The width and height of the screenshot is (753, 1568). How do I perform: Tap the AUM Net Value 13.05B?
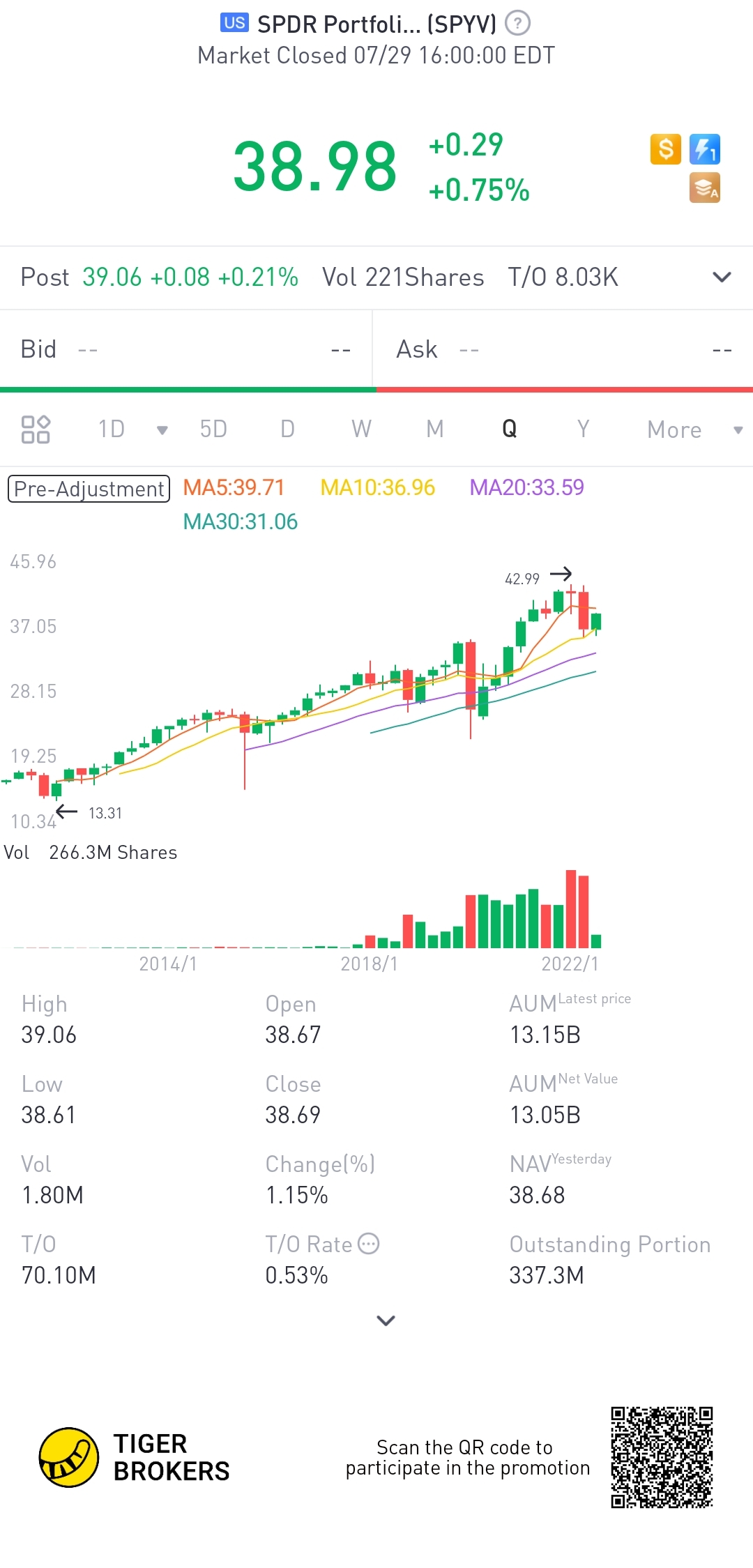coord(545,1115)
